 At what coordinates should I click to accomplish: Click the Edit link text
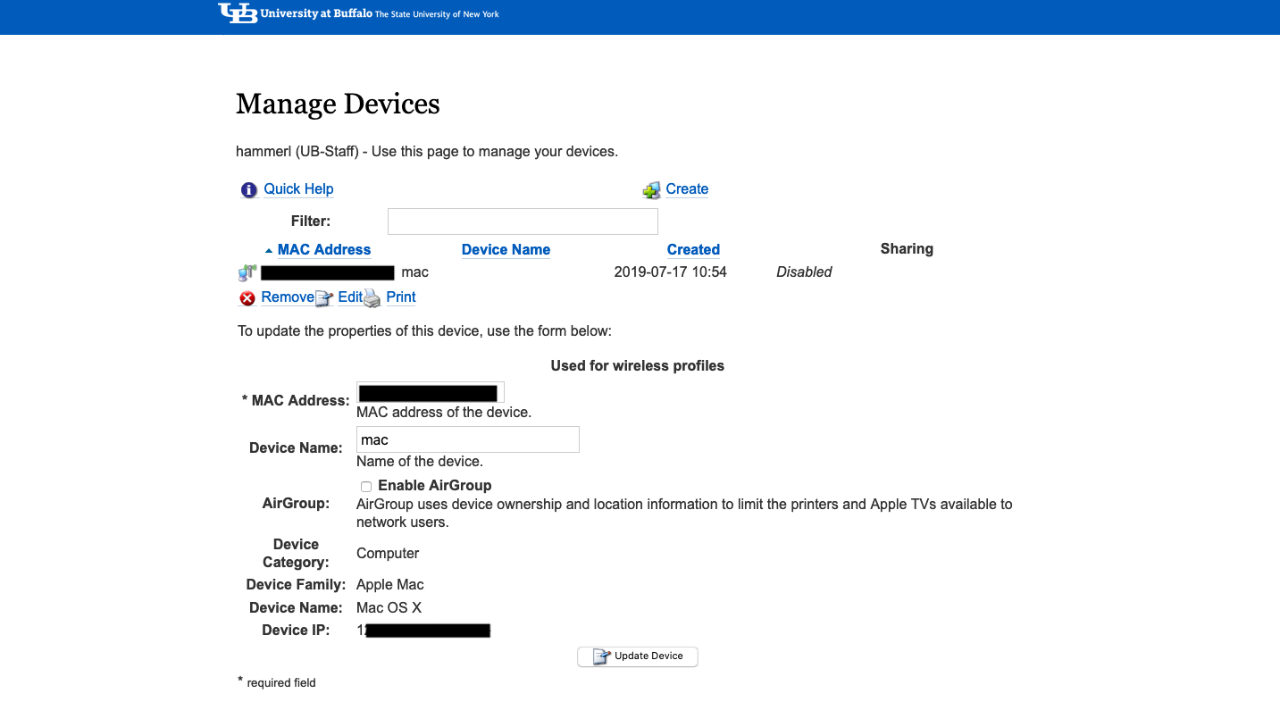coord(349,297)
